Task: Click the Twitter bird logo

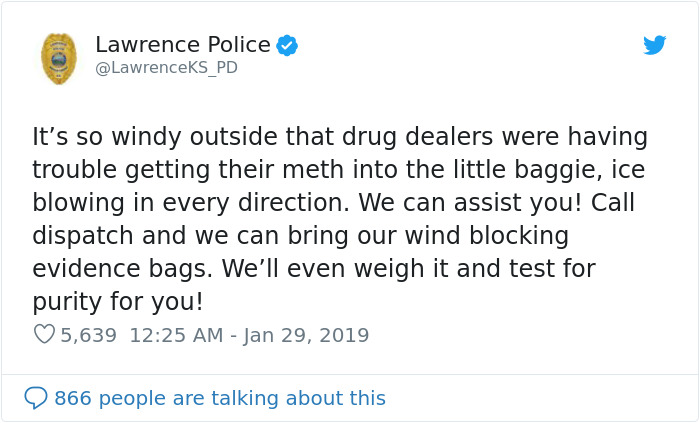Action: [x=654, y=45]
